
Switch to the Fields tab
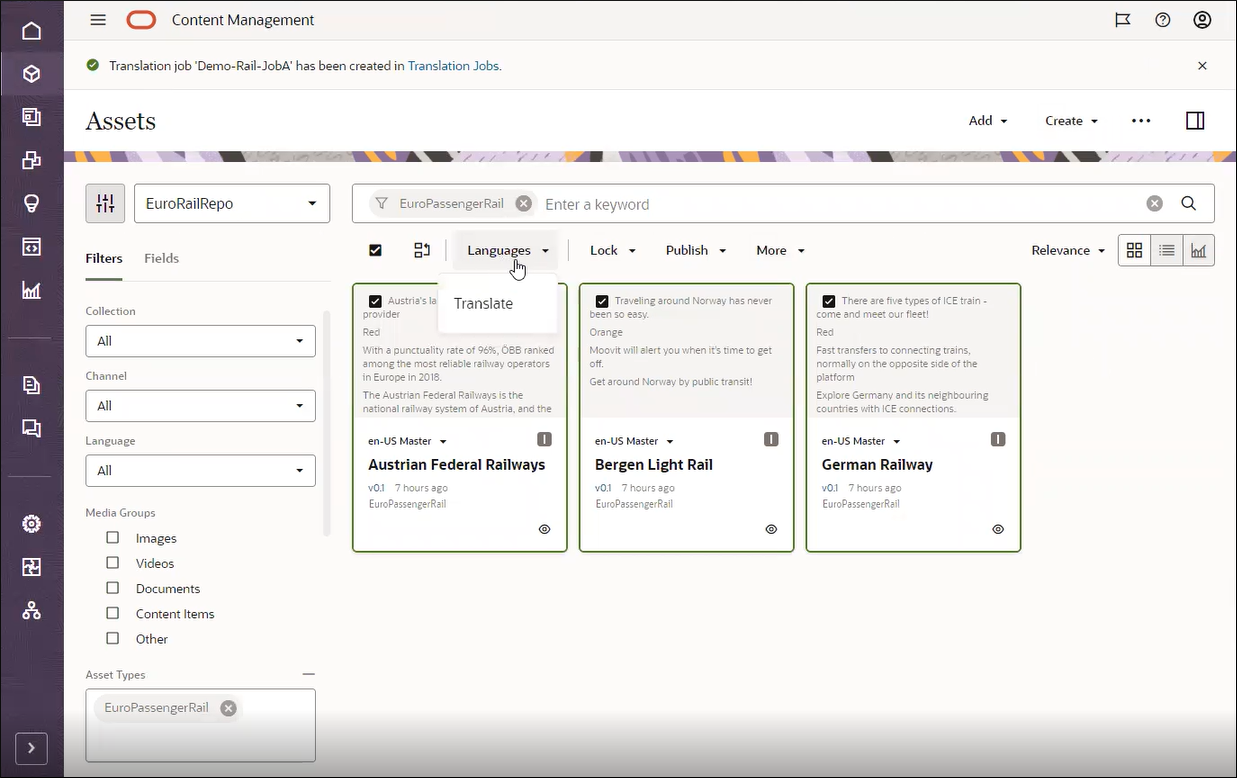point(161,258)
